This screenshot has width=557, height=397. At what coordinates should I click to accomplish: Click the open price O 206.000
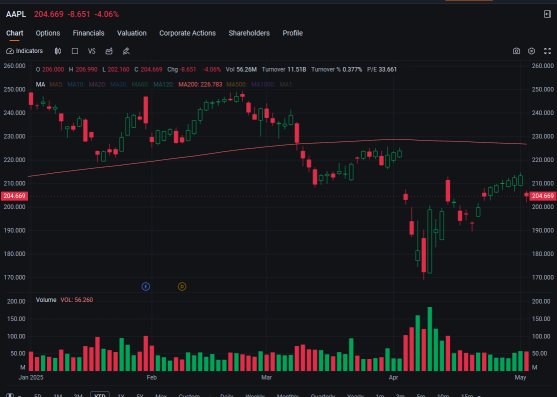pyautogui.click(x=50, y=70)
